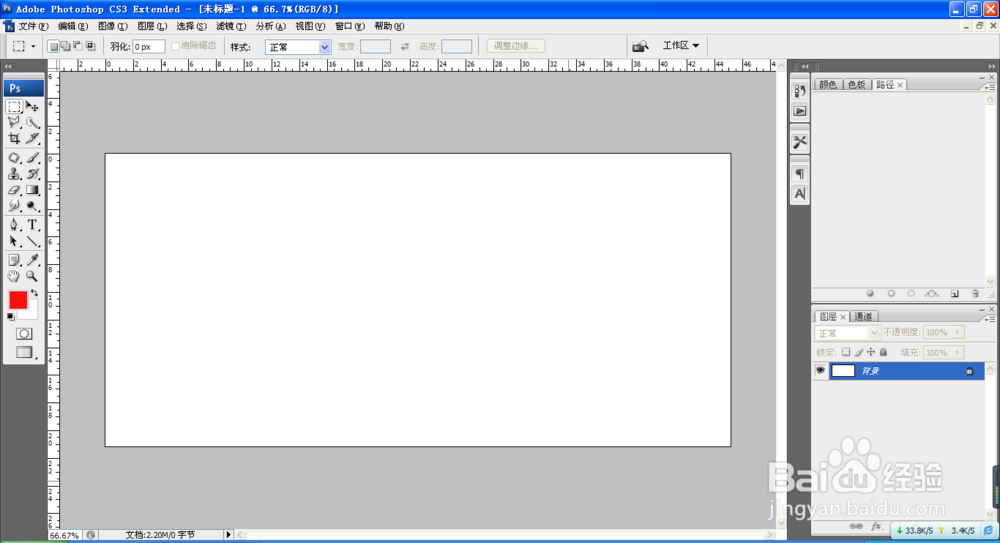Choose Add to Selection mode button
Viewport: 1000px width, 543px height.
[66, 46]
